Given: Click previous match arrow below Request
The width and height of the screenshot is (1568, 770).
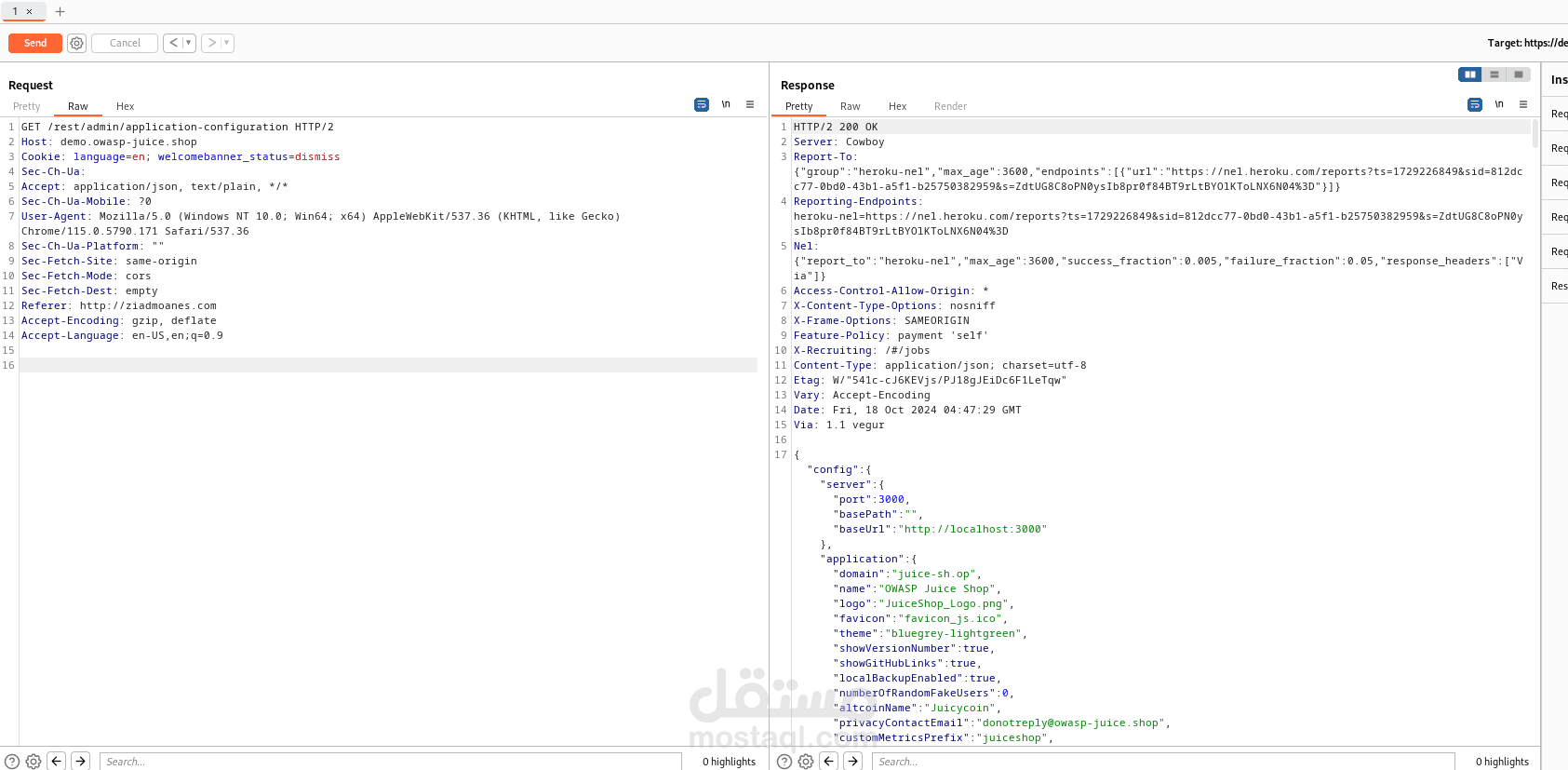Looking at the screenshot, I should (57, 762).
